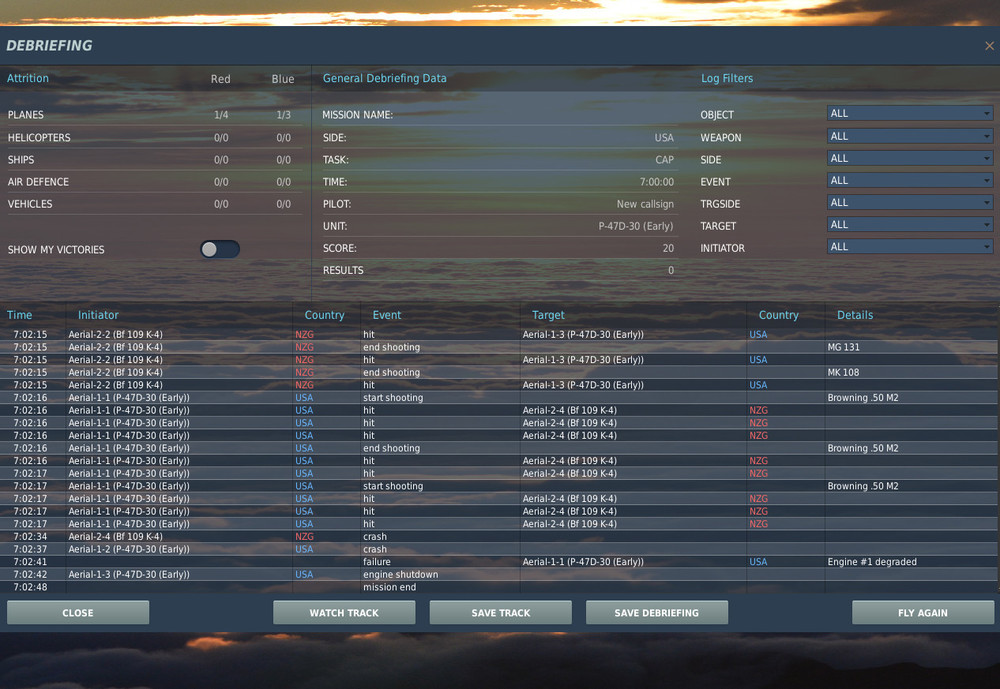
Task: Open the TARGET filter dropdown
Action: click(910, 225)
